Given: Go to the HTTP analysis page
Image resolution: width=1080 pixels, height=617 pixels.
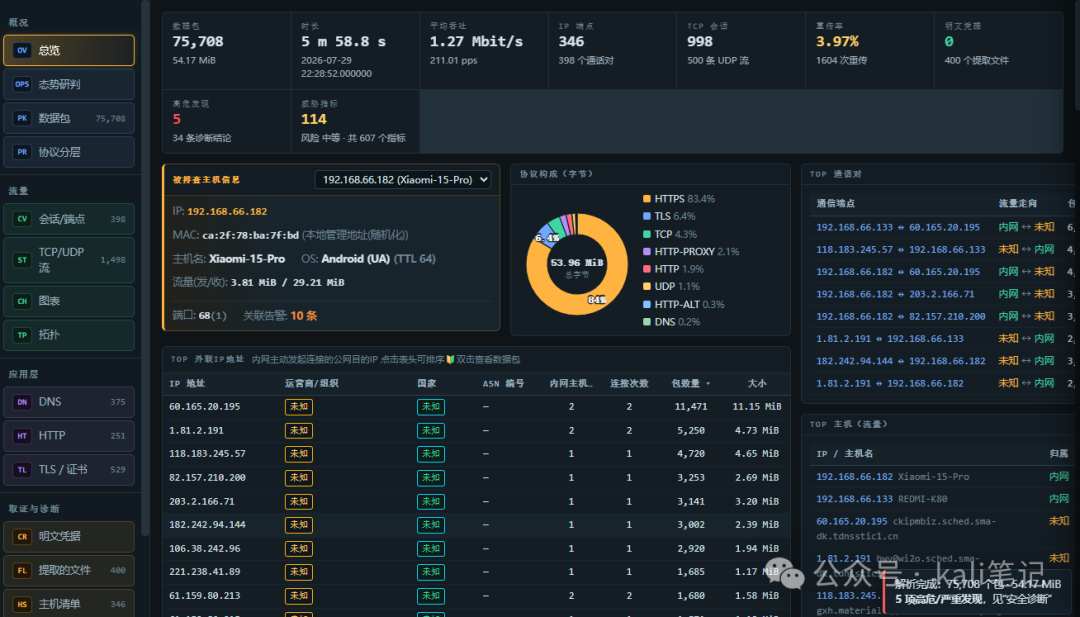Looking at the screenshot, I should pyautogui.click(x=69, y=435).
